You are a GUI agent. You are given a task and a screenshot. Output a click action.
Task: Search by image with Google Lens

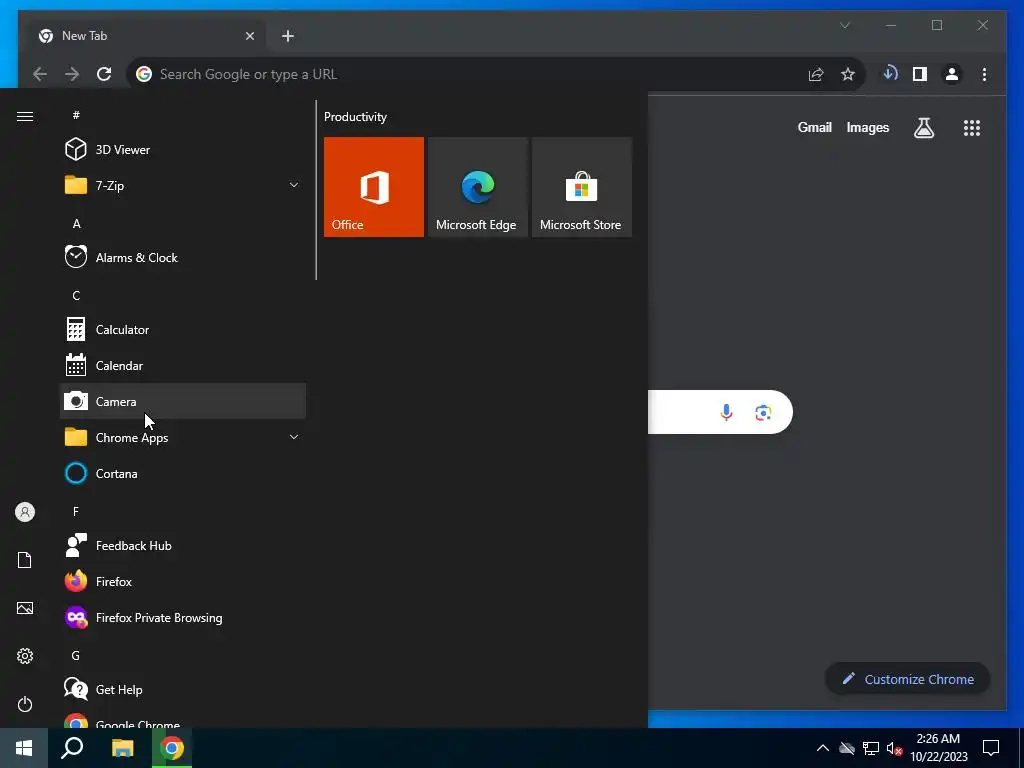click(x=763, y=413)
